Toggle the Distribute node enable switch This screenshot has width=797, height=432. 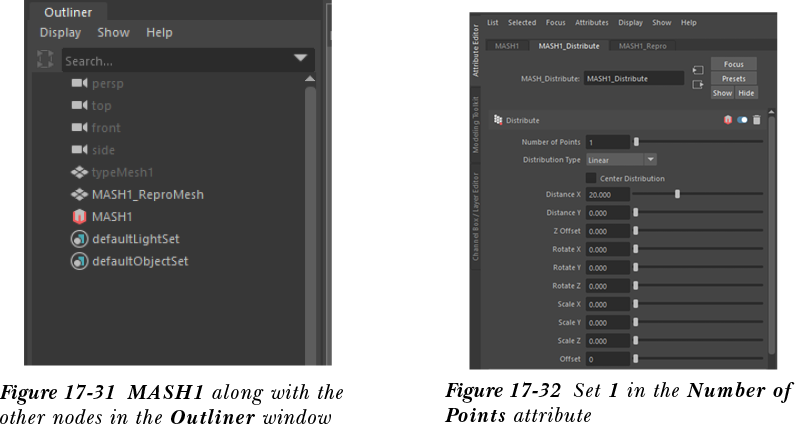point(743,120)
